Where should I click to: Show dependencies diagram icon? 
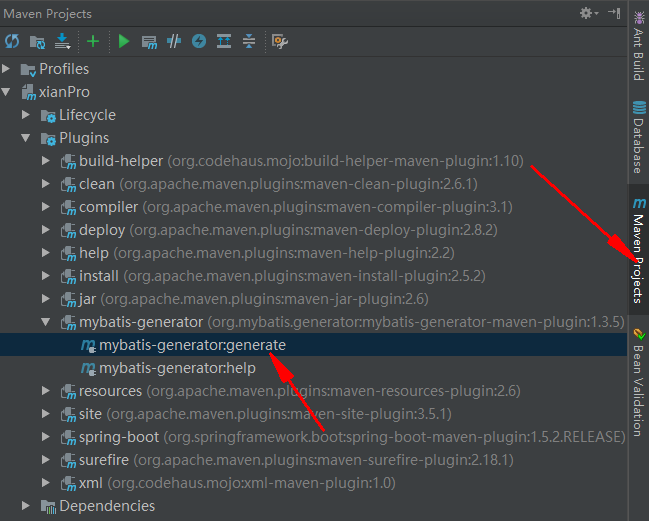224,41
